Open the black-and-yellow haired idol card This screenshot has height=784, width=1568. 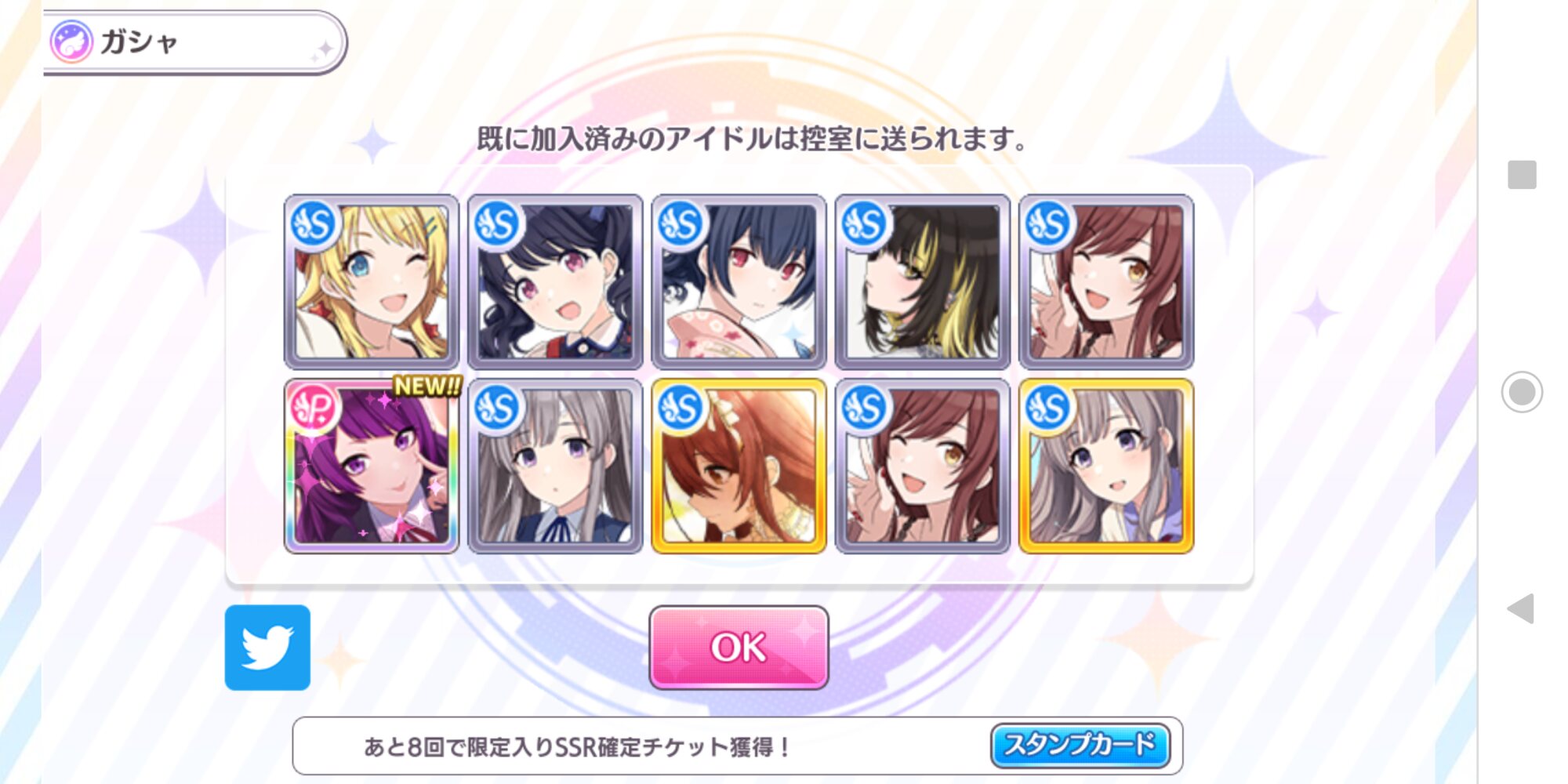pyautogui.click(x=923, y=282)
